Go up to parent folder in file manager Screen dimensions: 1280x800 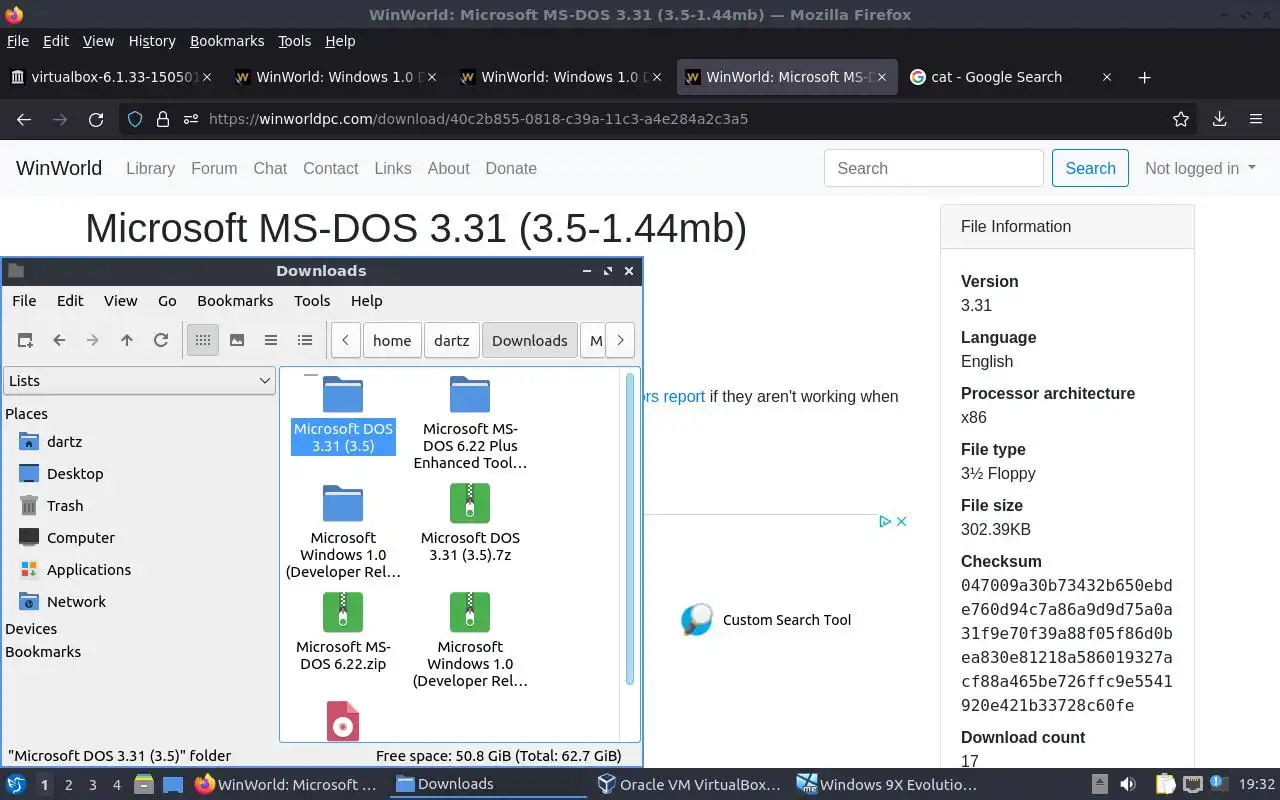[x=127, y=340]
